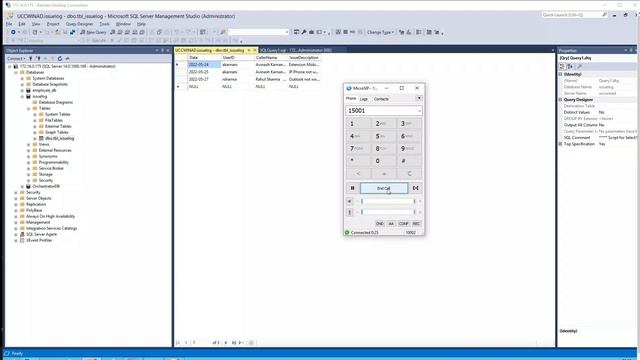This screenshot has width=640, height=360.
Task: Toggle AA auto answer in MicroSIP
Action: tap(391, 224)
